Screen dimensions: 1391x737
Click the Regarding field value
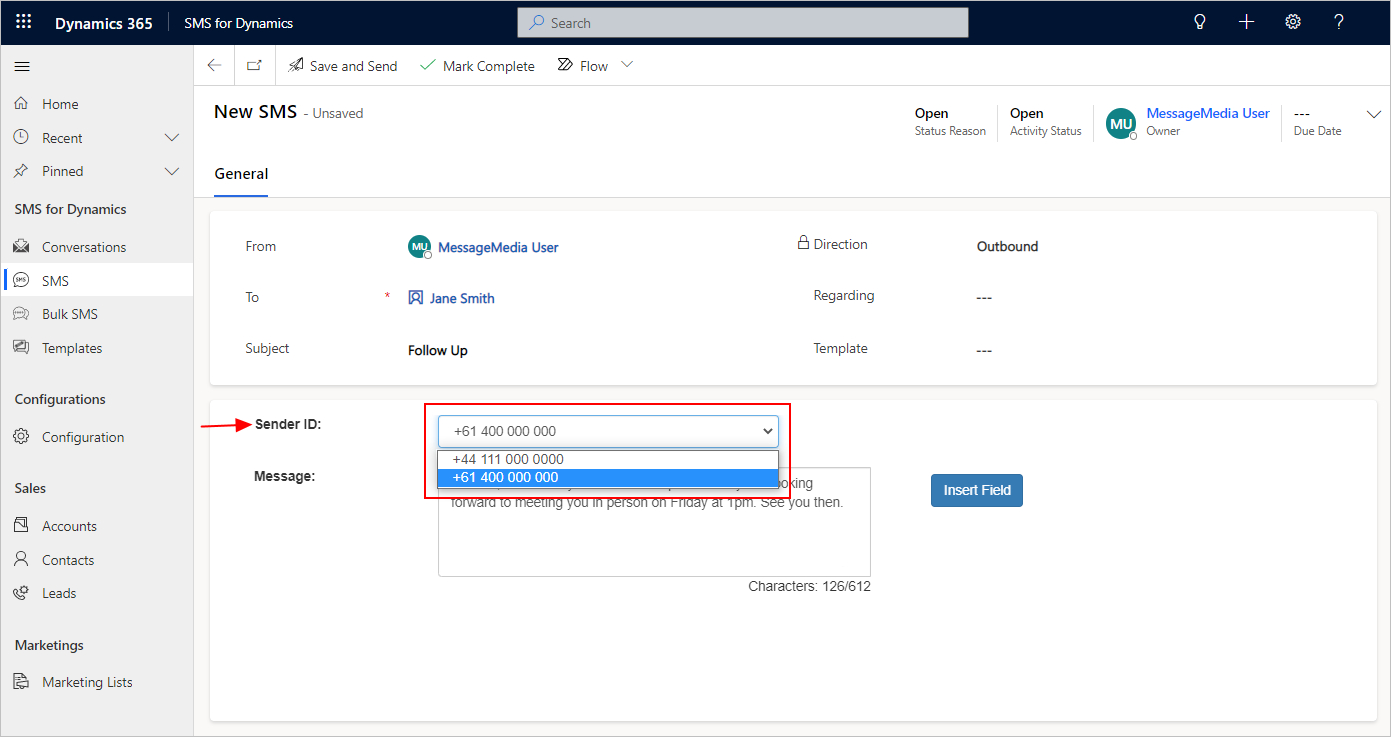coord(984,298)
